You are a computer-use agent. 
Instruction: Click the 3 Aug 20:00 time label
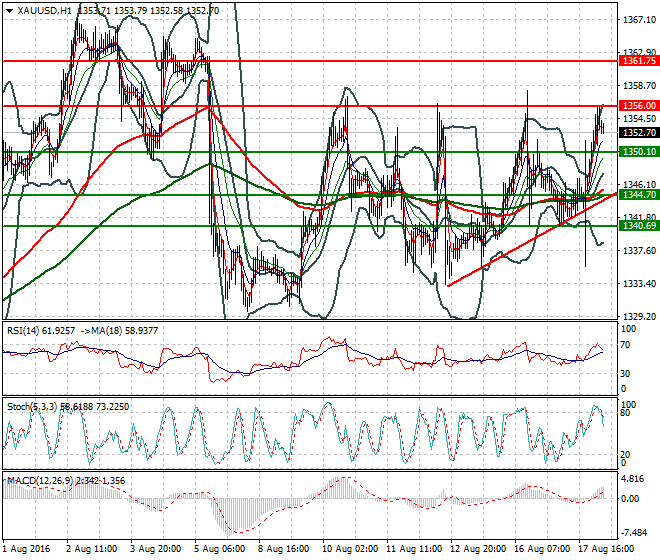[156, 549]
